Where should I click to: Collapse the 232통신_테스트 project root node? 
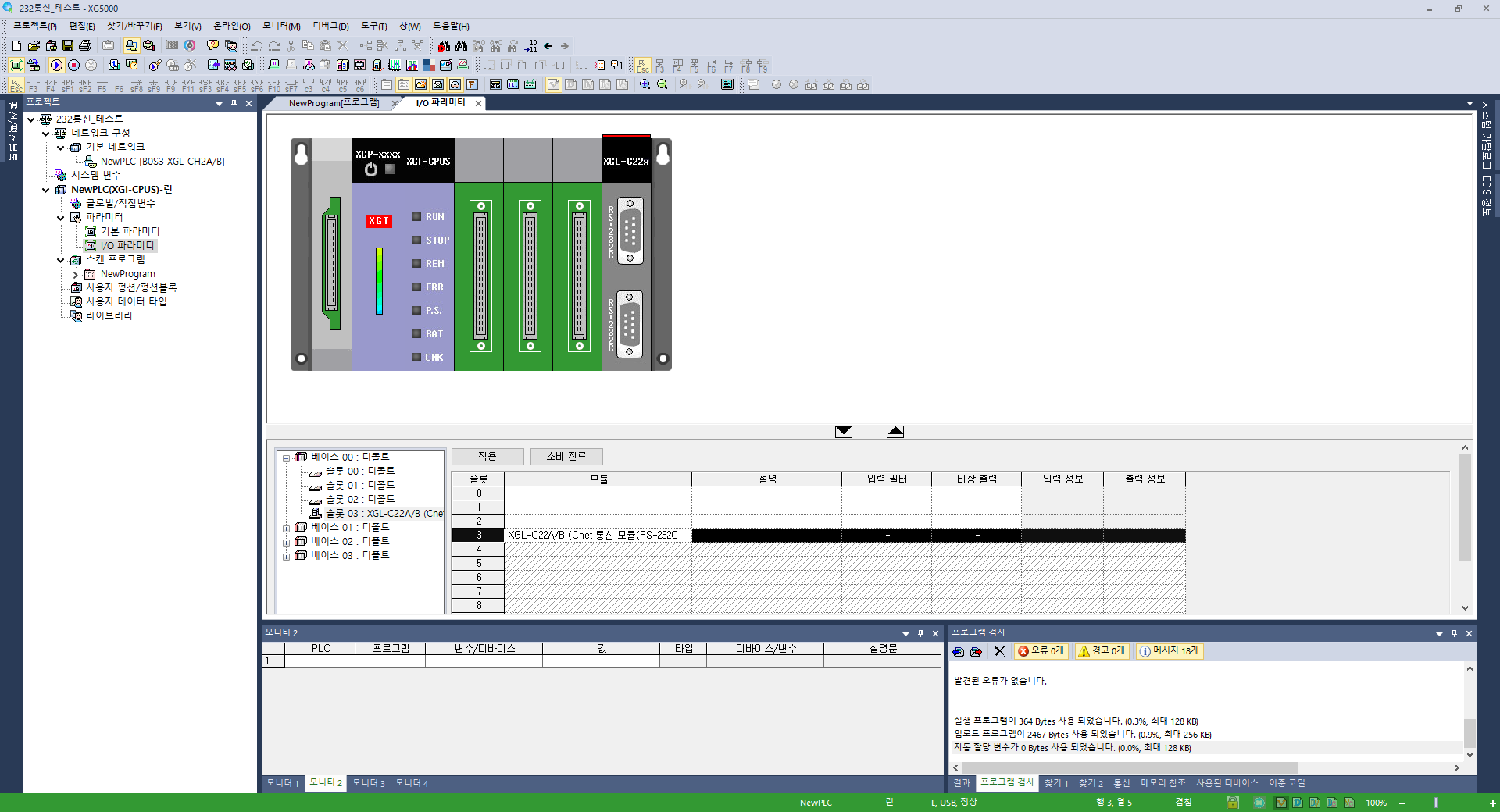pyautogui.click(x=31, y=119)
